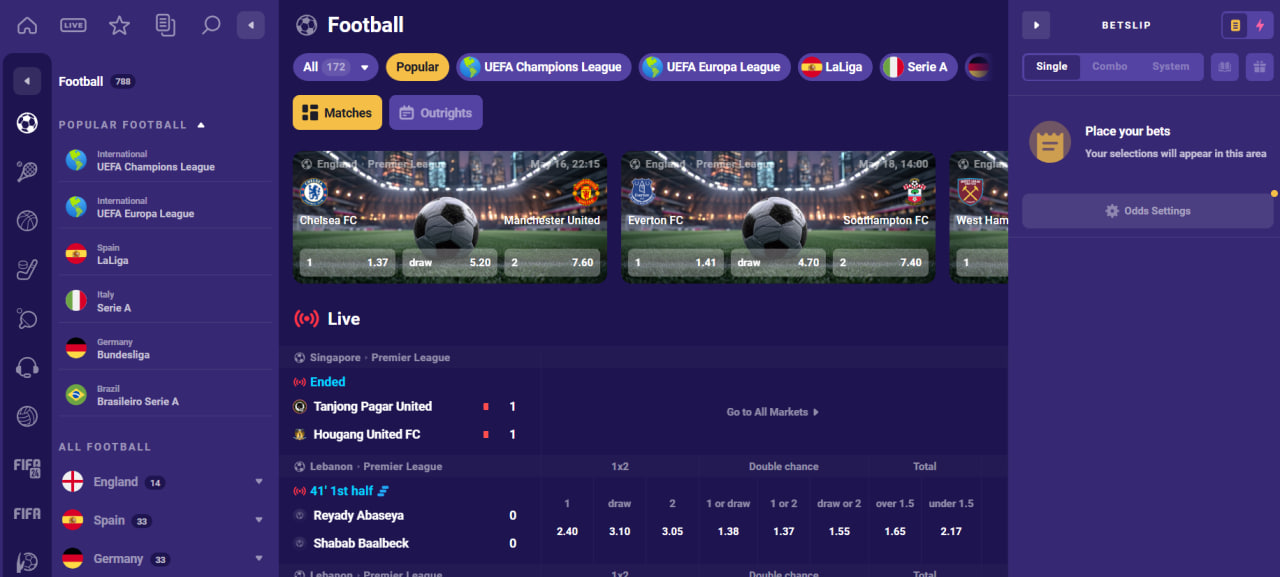Open Brazil Brasileiro Serie A in sidebar
The height and width of the screenshot is (577, 1280).
(x=165, y=395)
